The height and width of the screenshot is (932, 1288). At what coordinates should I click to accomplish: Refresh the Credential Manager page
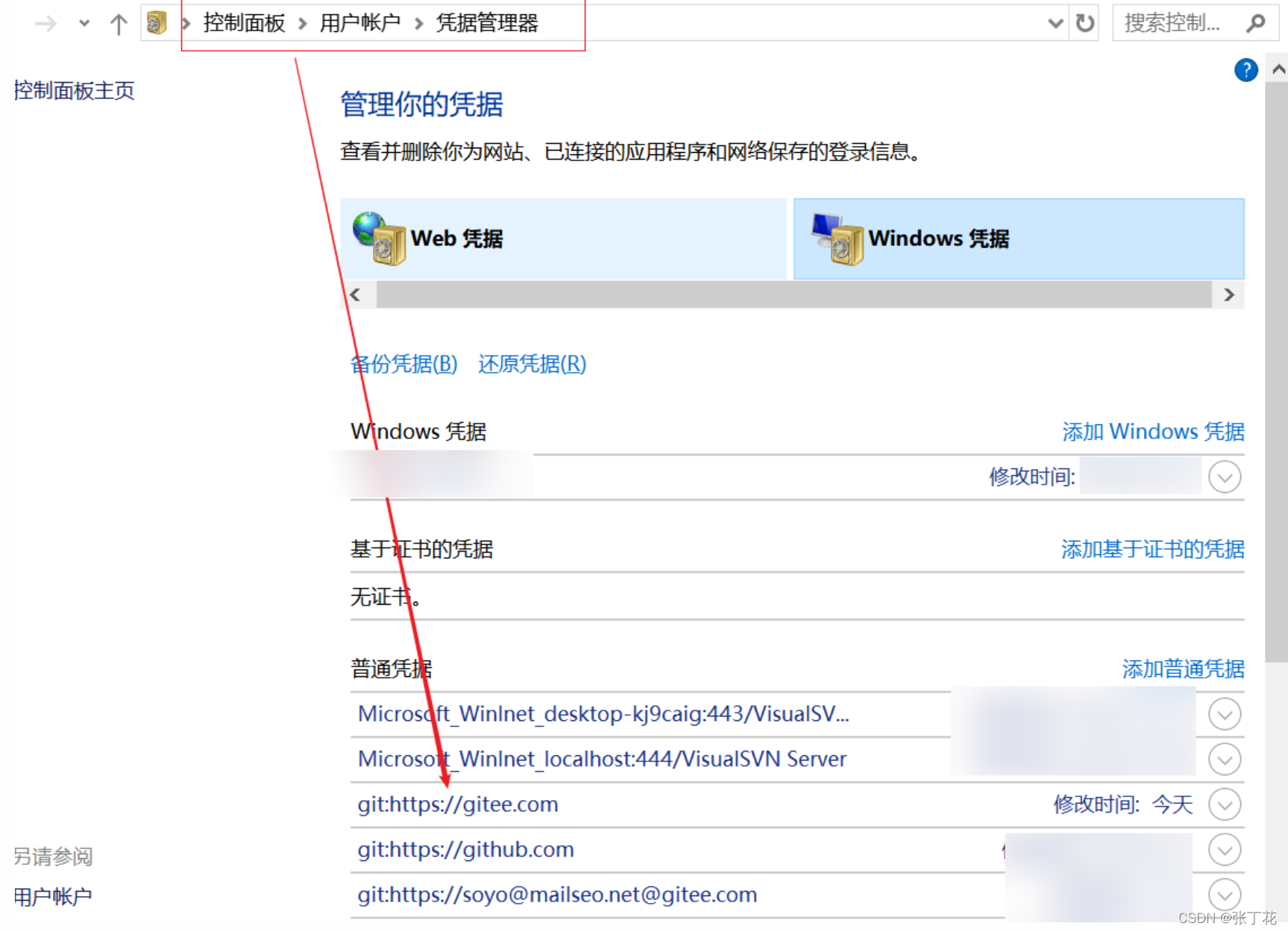click(1085, 23)
